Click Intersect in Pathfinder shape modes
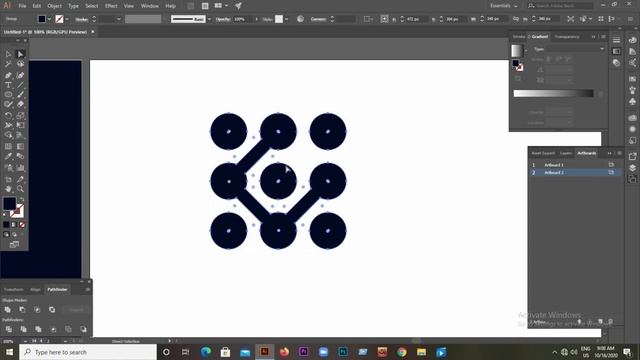640x360 pixels. click(37, 309)
